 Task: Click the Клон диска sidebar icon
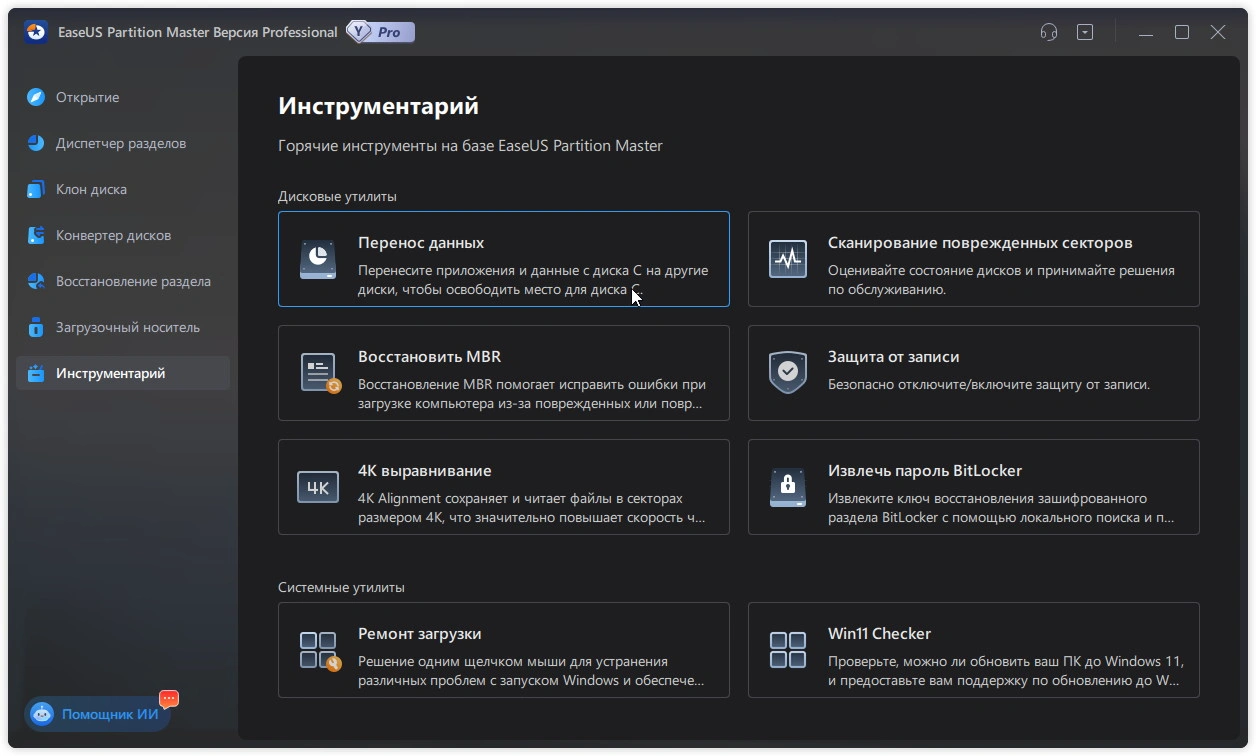point(36,189)
